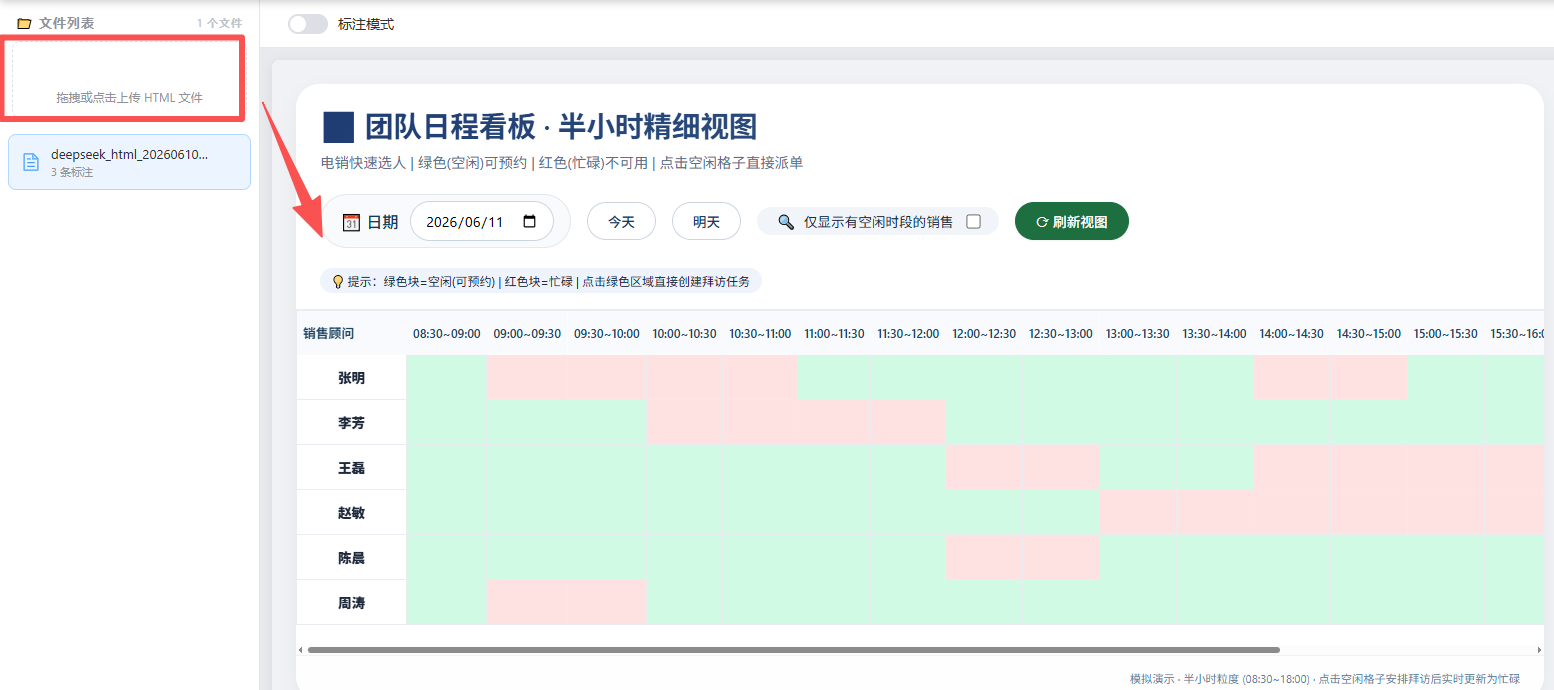Click the 李芳 row name
The height and width of the screenshot is (690, 1554).
[351, 423]
